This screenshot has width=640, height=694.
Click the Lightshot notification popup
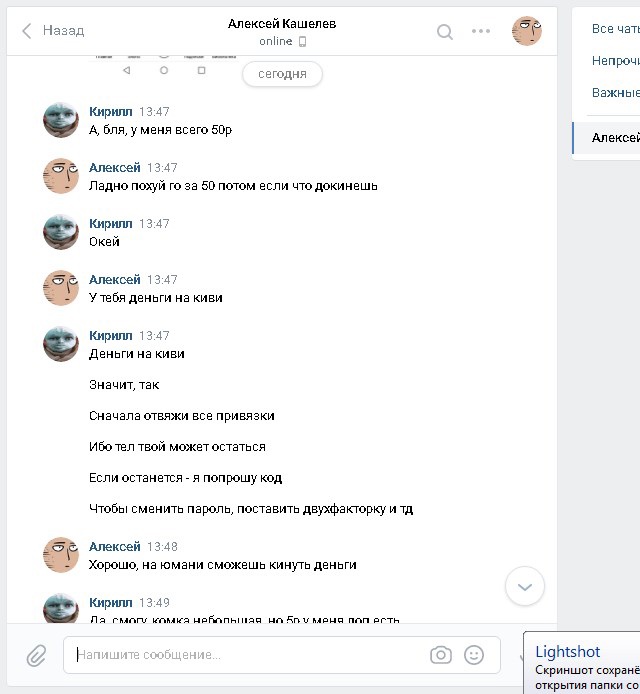click(x=582, y=663)
